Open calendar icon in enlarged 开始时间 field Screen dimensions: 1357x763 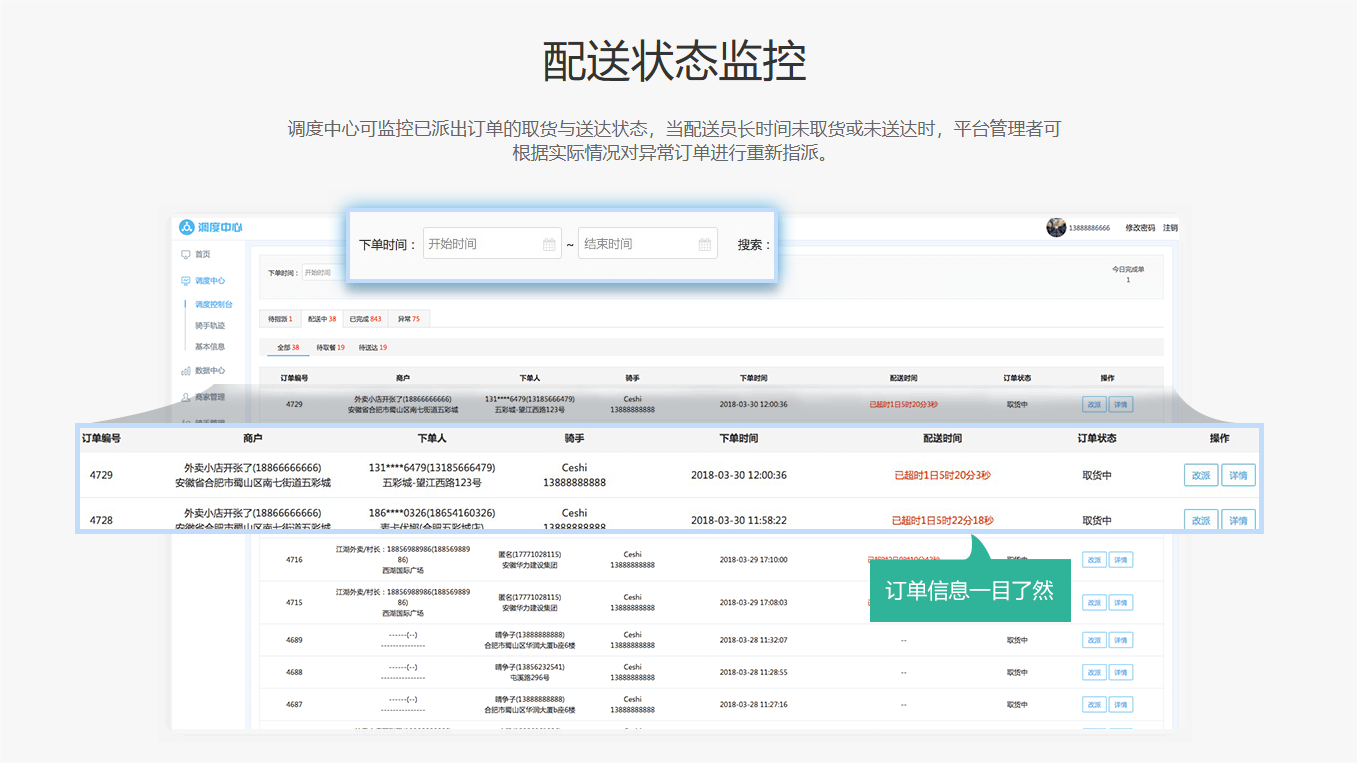tap(549, 244)
